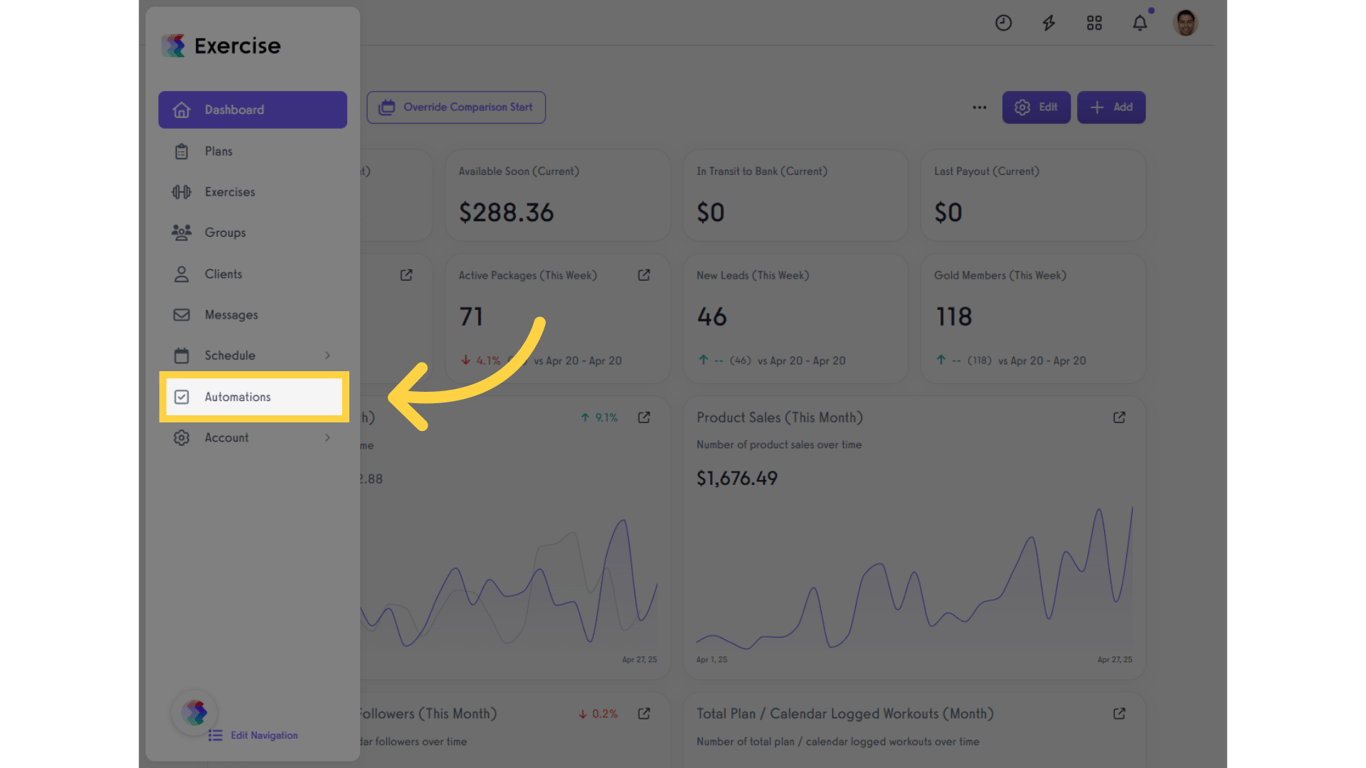Open the three-dot overflow menu
1366x768 pixels.
pos(979,107)
